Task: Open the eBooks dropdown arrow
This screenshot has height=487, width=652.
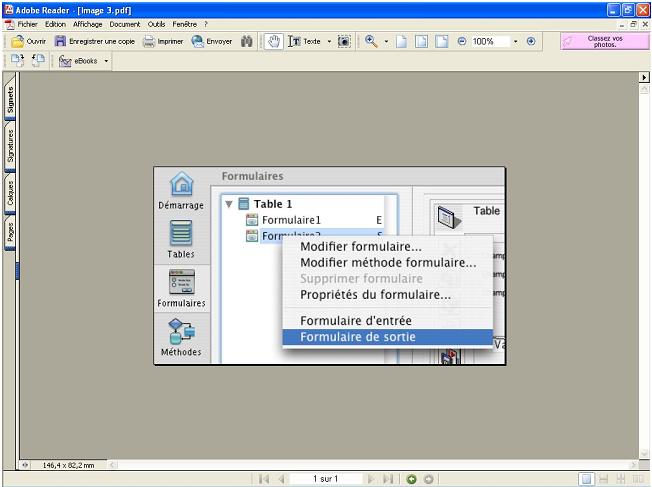Action: [x=106, y=61]
